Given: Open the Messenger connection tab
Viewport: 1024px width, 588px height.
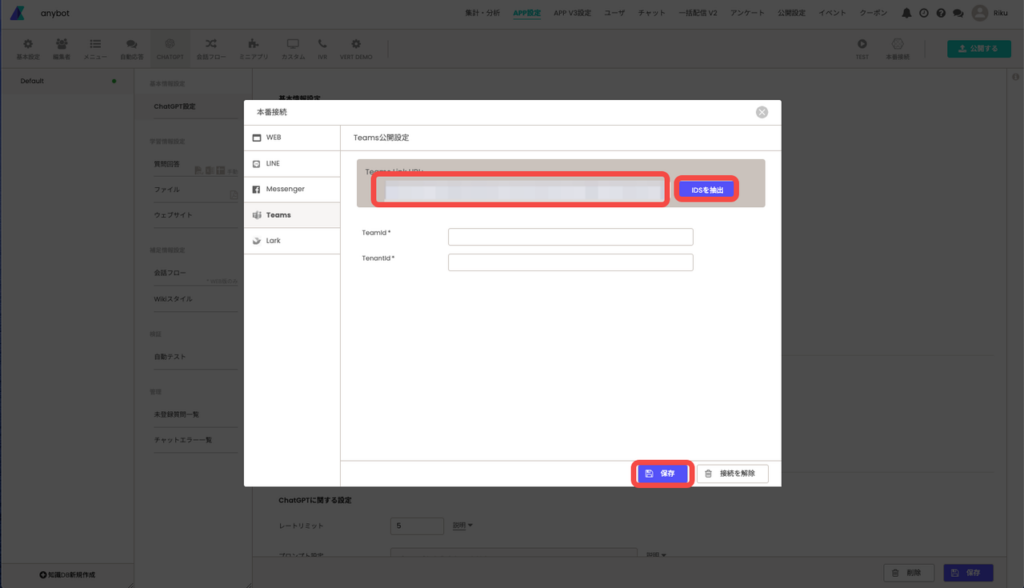Looking at the screenshot, I should 292,189.
